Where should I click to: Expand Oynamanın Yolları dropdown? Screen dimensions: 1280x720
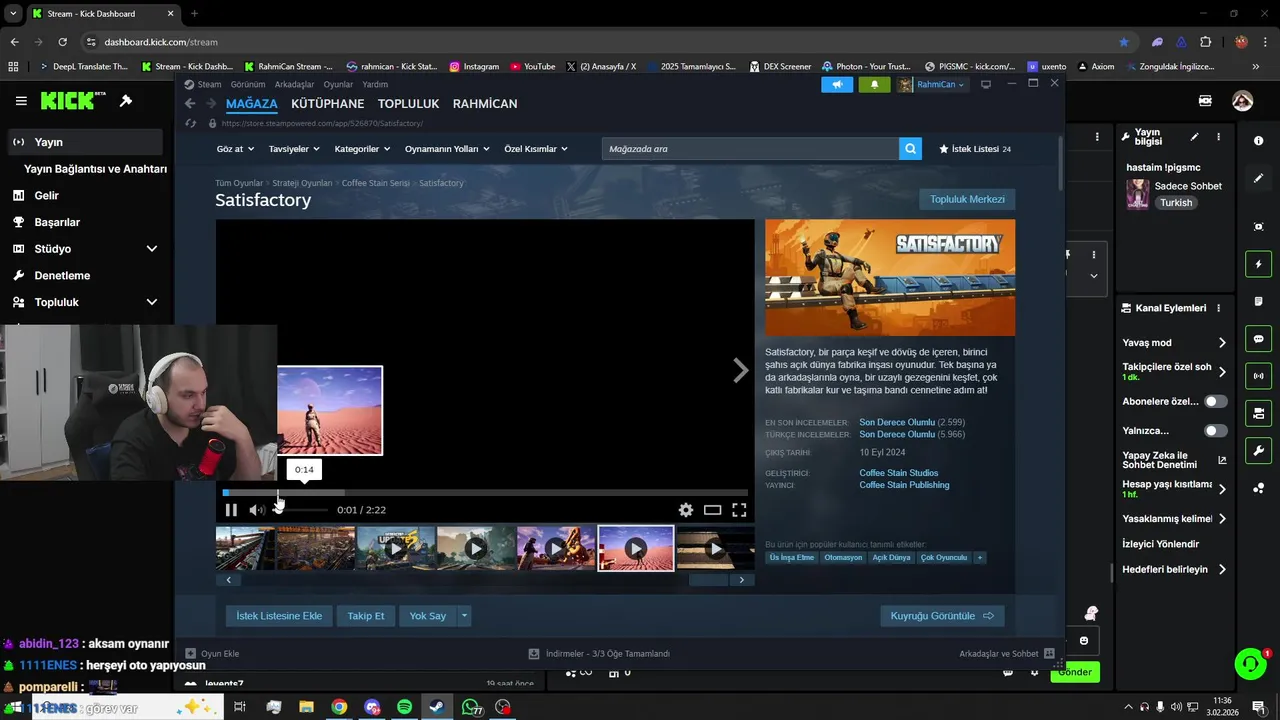[x=447, y=149]
